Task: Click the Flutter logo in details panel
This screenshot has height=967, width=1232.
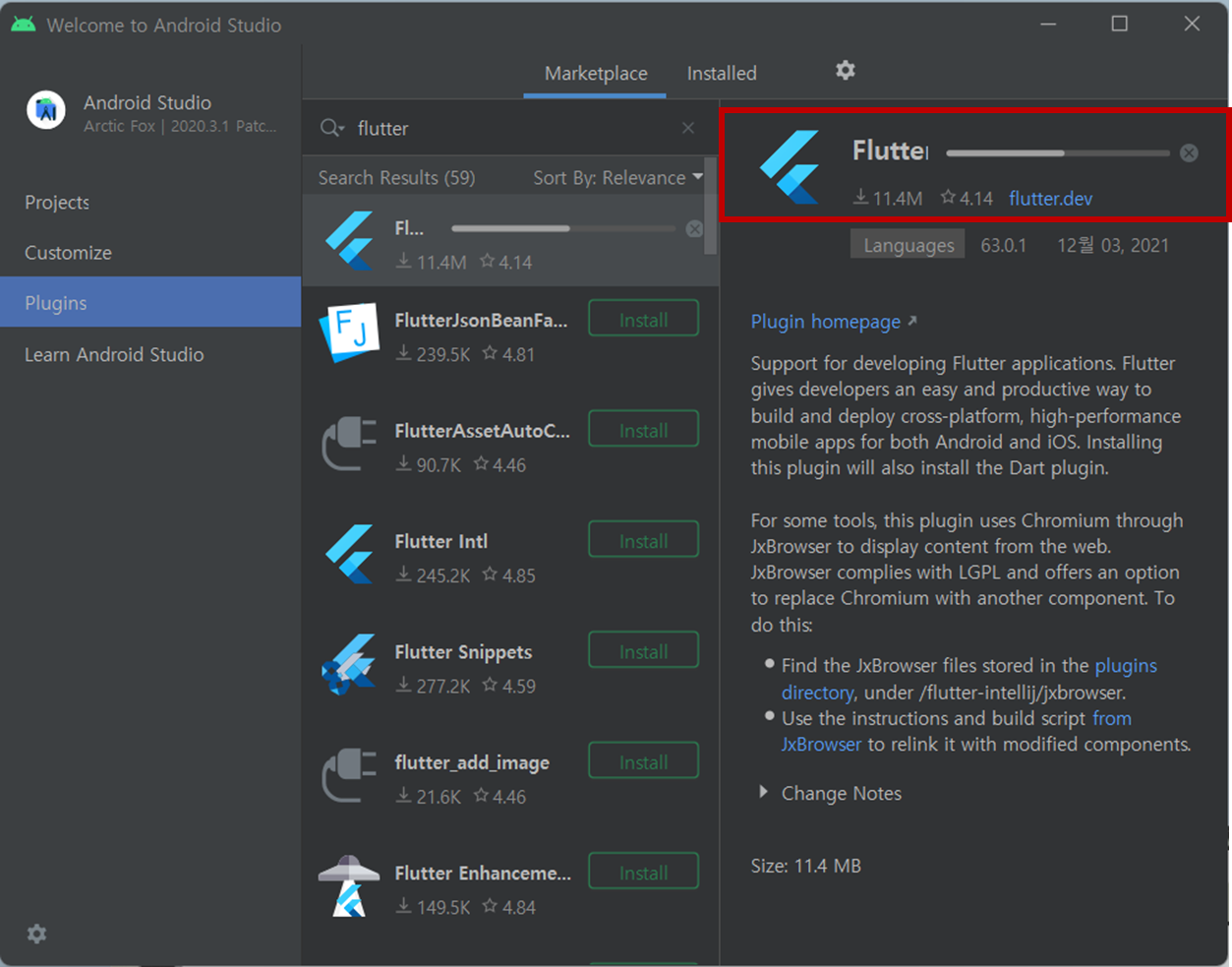Action: pyautogui.click(x=790, y=166)
